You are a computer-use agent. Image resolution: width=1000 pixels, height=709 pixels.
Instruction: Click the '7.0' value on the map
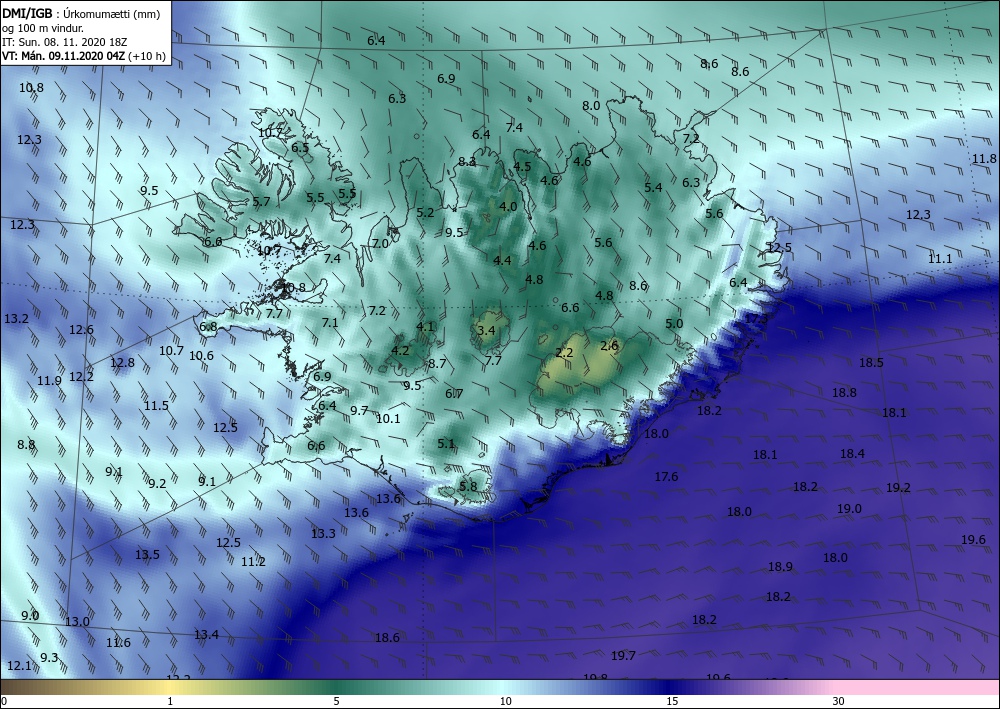click(x=380, y=244)
